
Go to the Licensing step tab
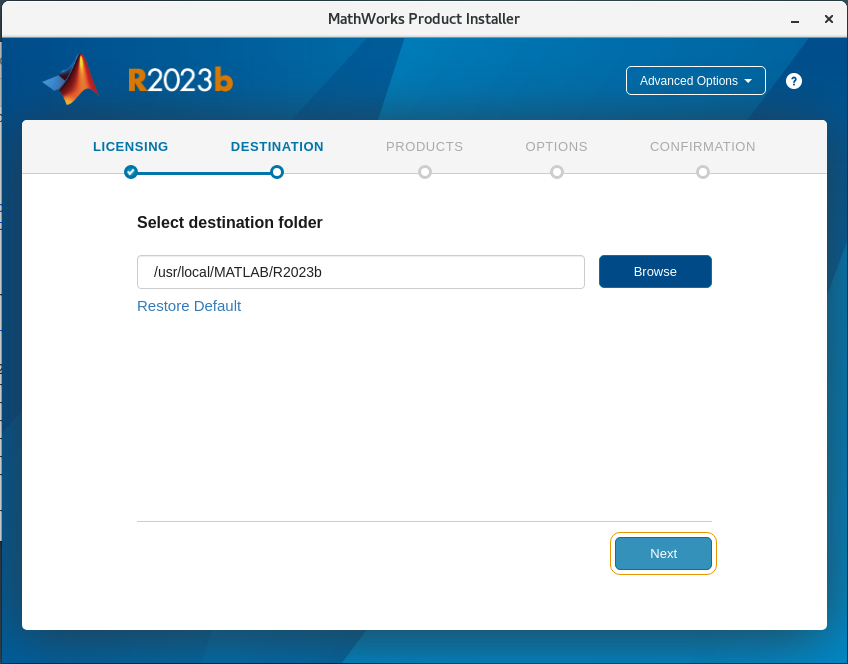(130, 147)
